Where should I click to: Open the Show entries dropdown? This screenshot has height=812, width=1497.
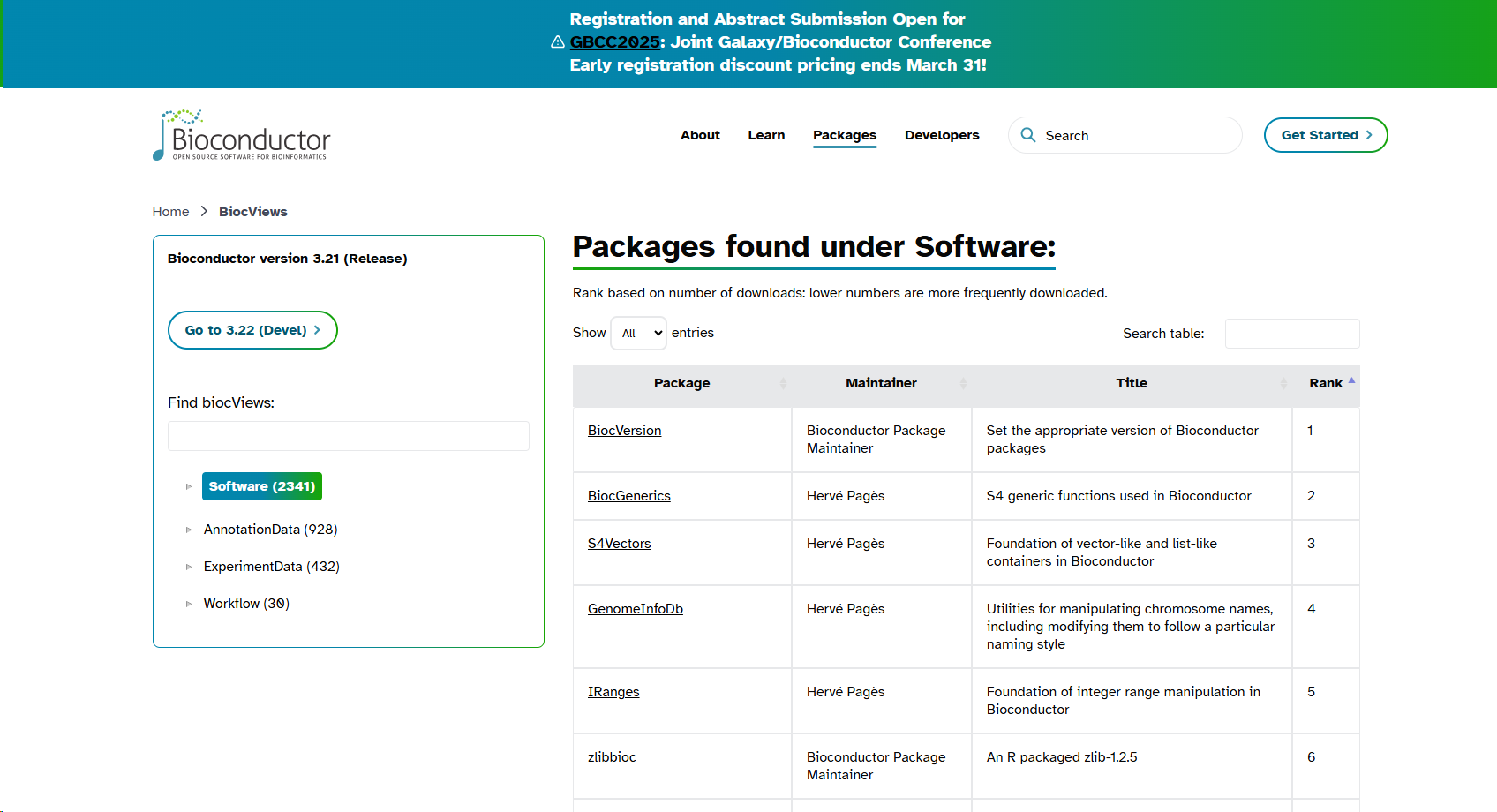pos(639,333)
